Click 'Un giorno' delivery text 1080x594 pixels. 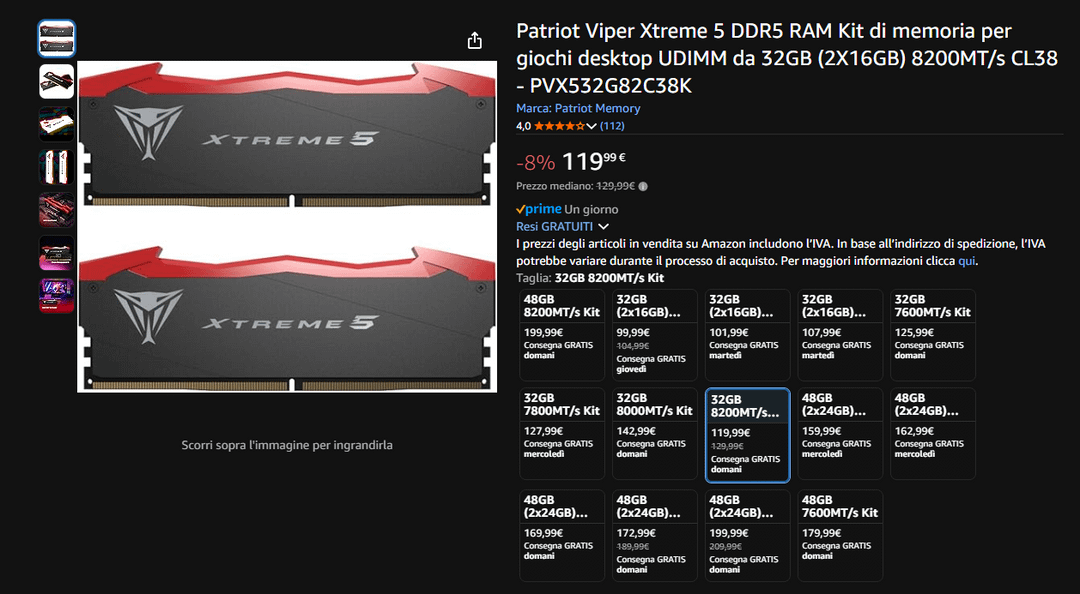[591, 209]
